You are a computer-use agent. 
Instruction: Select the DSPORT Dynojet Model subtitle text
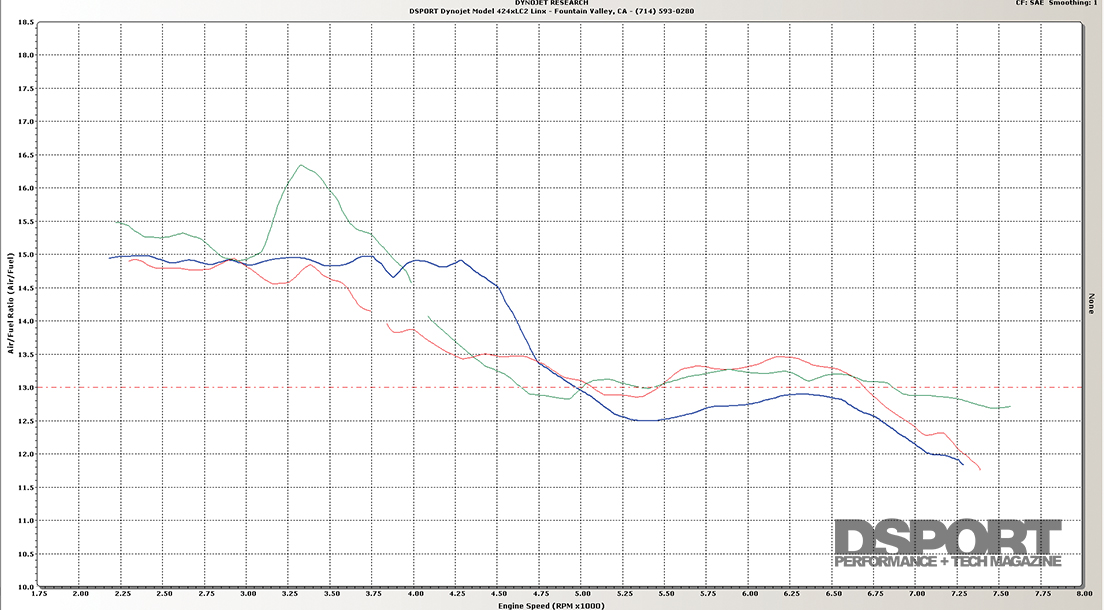click(x=551, y=11)
